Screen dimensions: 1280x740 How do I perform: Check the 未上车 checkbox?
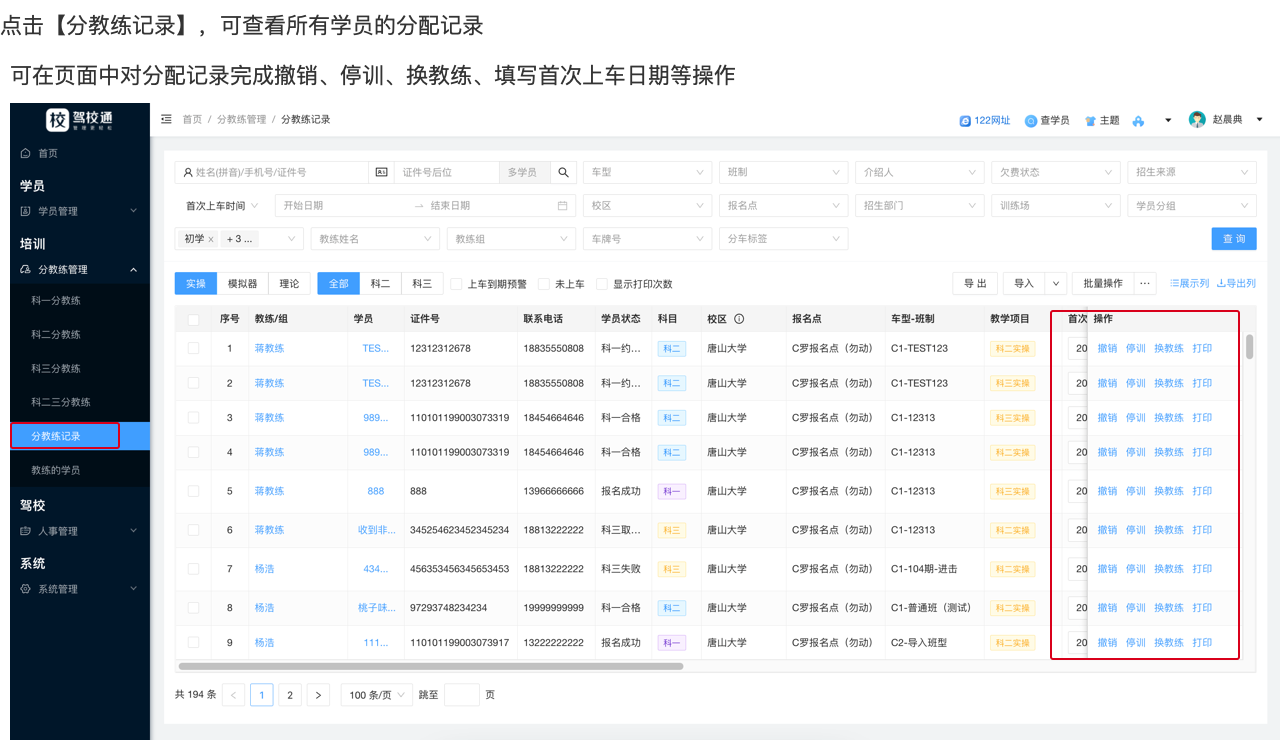tap(544, 284)
